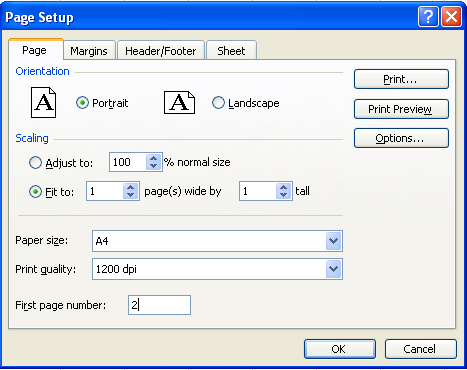
Task: Click the First page number field
Action: [159, 305]
